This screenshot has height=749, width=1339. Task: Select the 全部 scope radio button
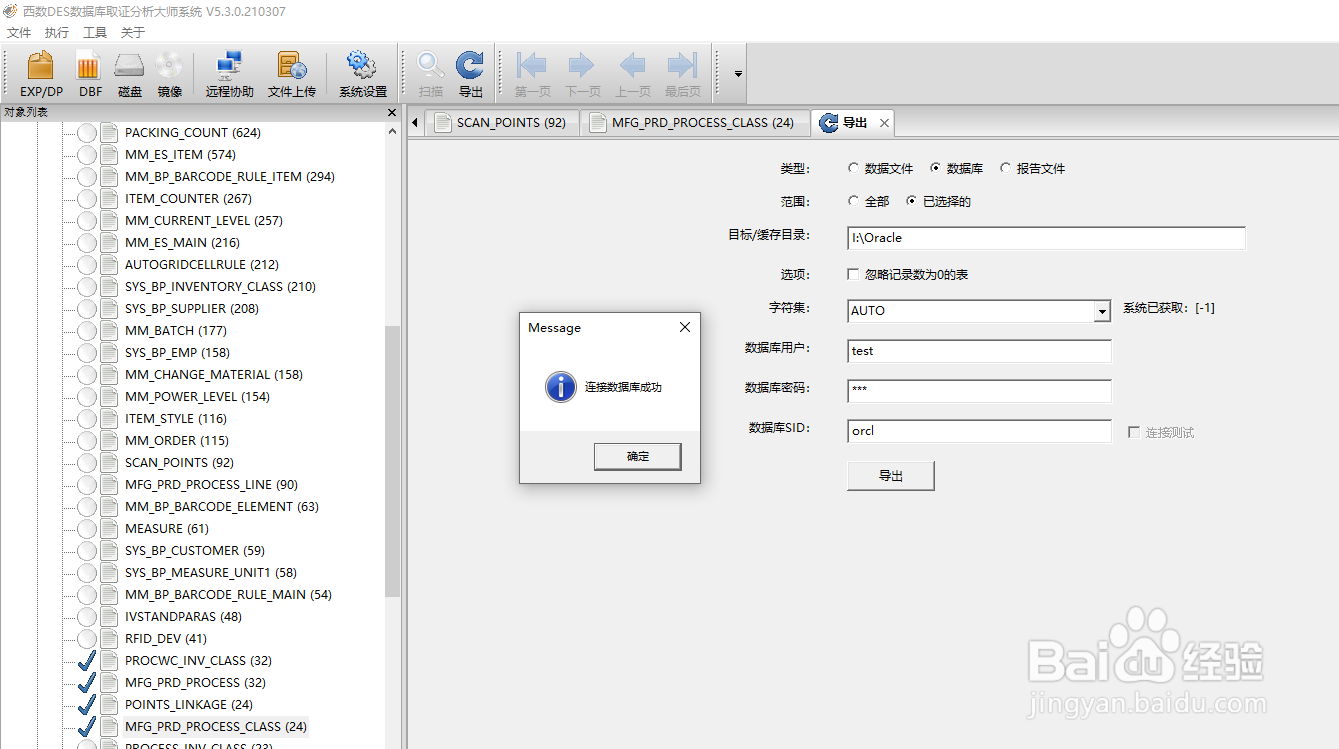point(855,200)
